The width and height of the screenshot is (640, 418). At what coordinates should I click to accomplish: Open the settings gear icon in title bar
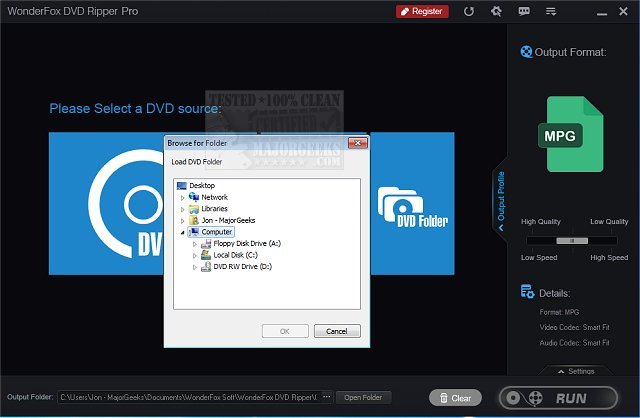[x=496, y=11]
